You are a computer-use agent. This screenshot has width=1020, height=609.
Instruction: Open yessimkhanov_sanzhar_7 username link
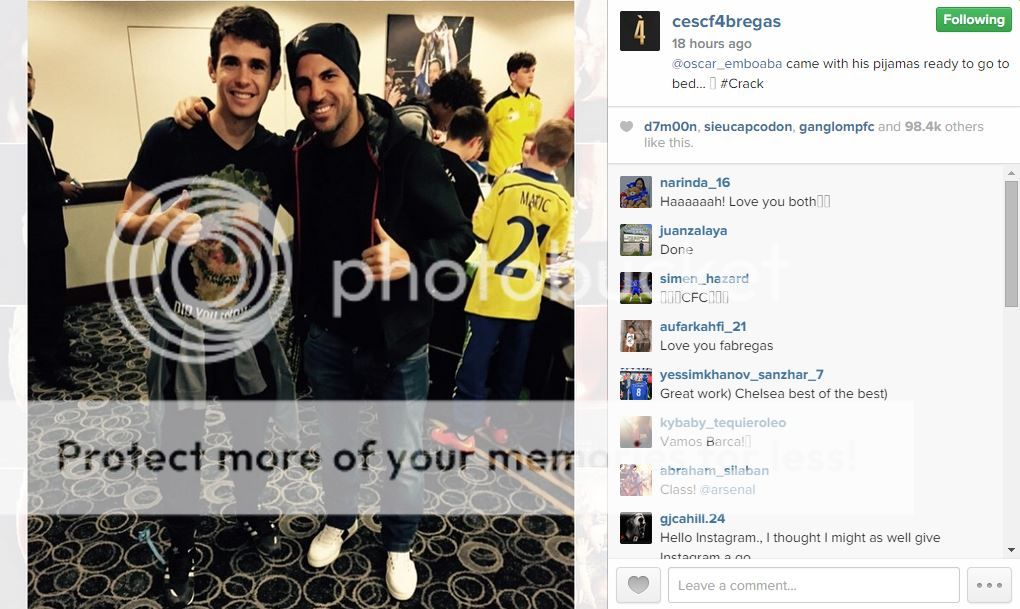click(x=742, y=374)
